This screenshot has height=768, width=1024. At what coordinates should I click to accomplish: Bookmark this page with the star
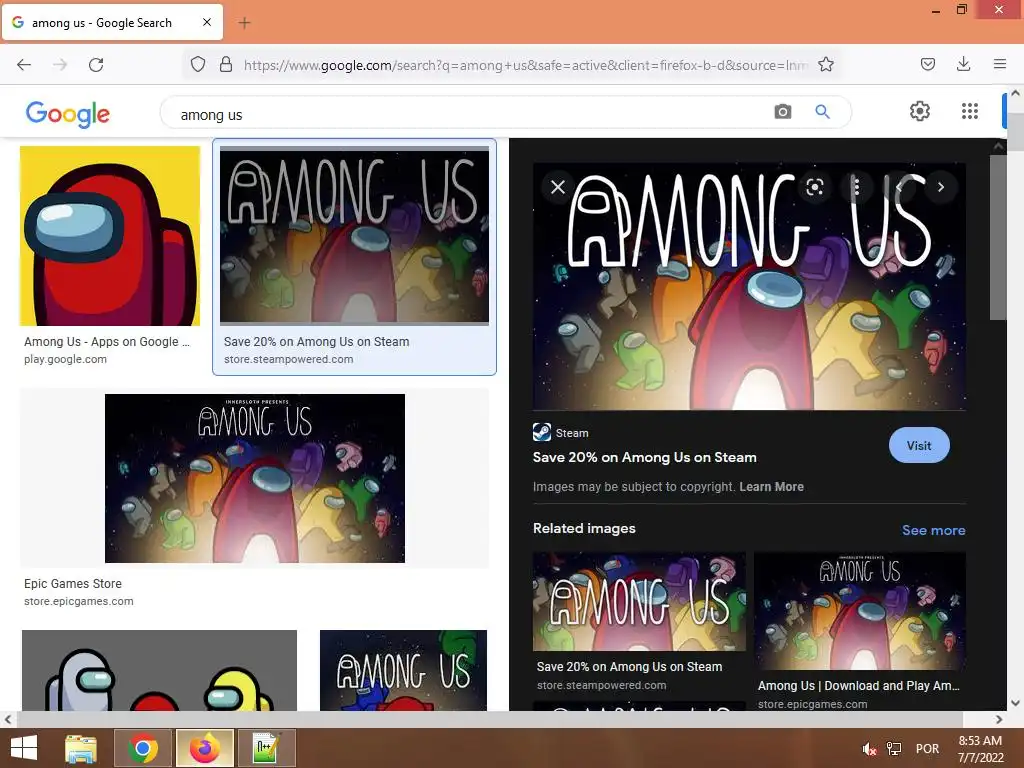click(825, 64)
